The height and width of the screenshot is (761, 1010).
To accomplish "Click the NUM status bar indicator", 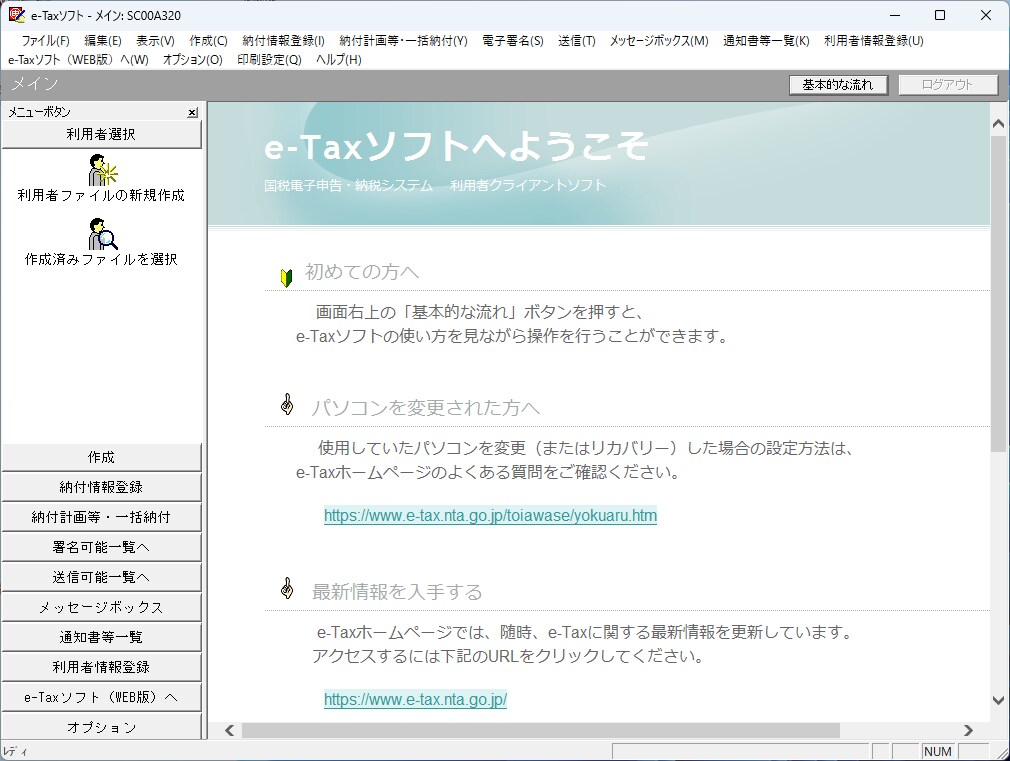I will coord(937,751).
